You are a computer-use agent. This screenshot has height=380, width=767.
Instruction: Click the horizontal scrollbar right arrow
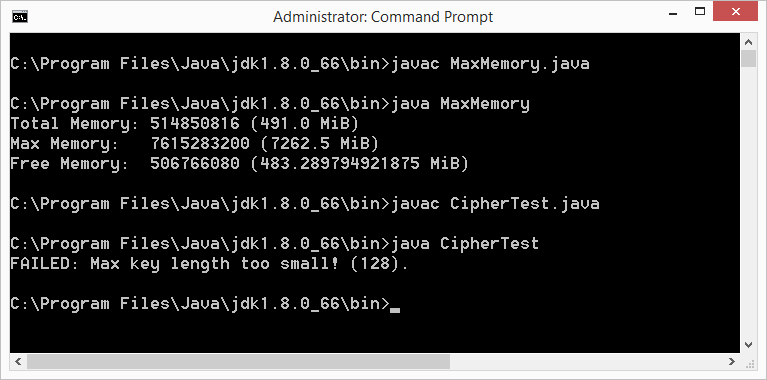(732, 362)
